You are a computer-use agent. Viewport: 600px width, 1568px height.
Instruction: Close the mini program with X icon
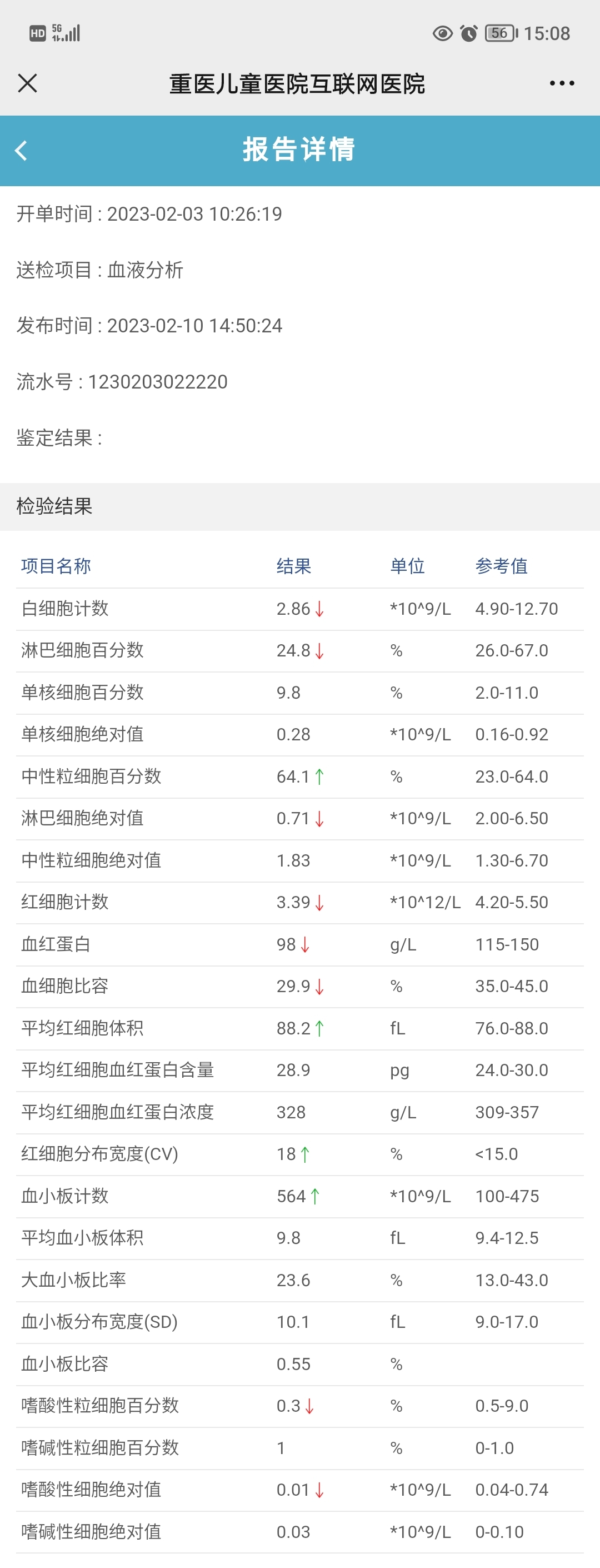(x=27, y=83)
